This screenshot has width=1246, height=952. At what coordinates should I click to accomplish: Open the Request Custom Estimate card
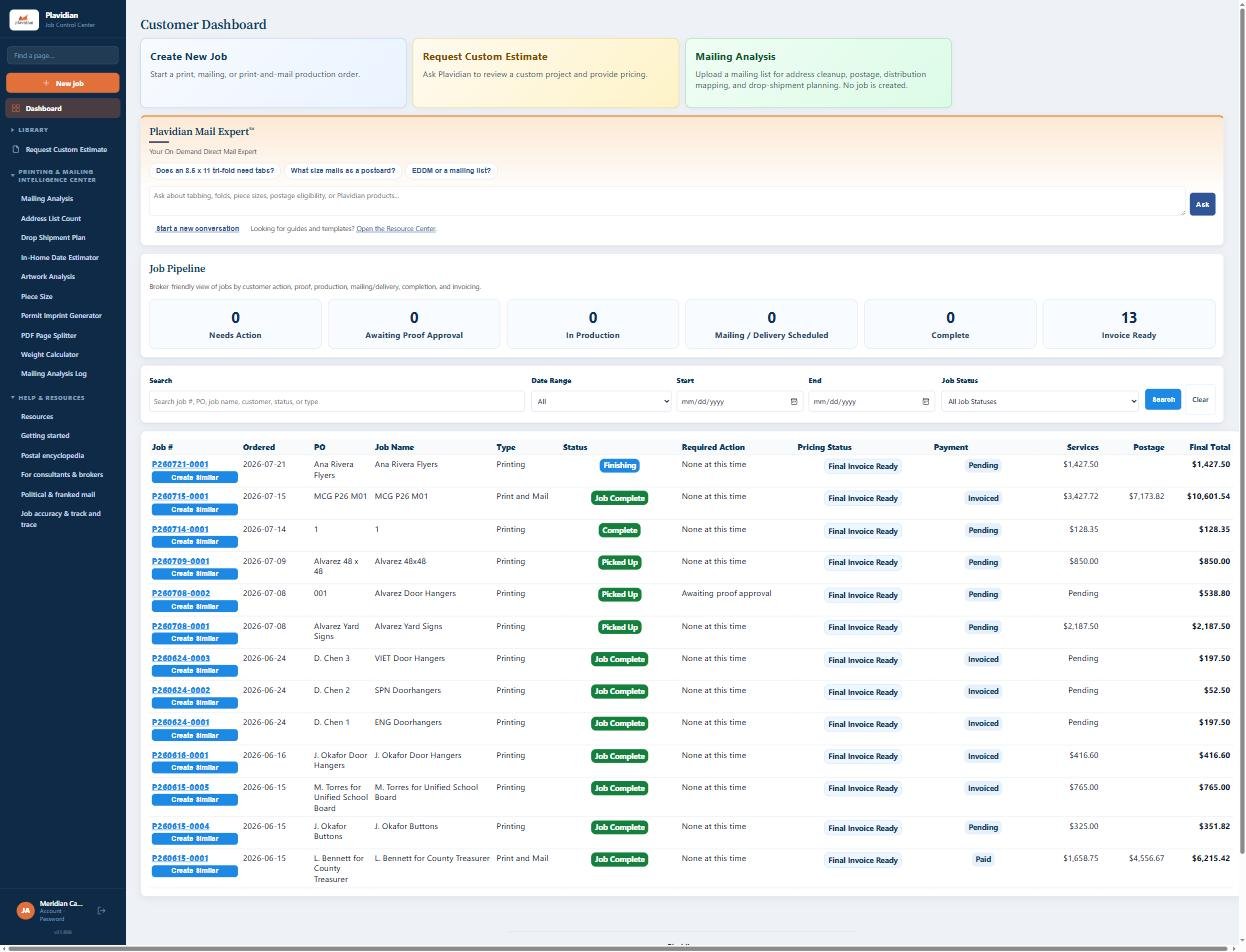tap(546, 73)
